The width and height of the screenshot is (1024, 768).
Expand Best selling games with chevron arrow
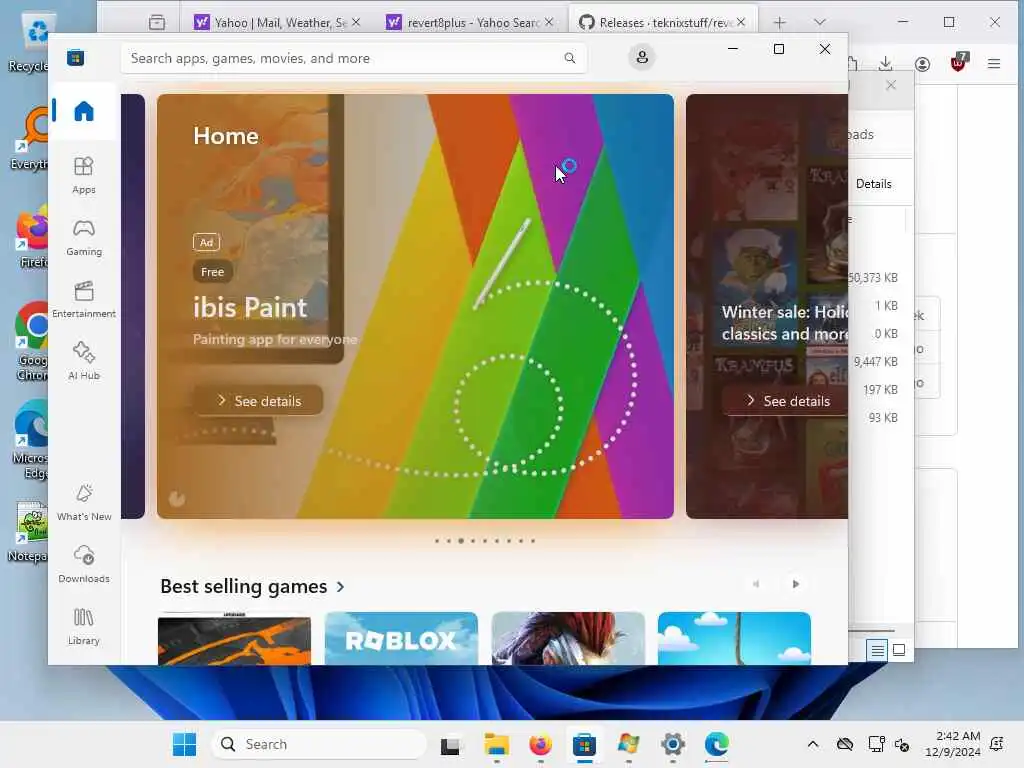pos(340,587)
